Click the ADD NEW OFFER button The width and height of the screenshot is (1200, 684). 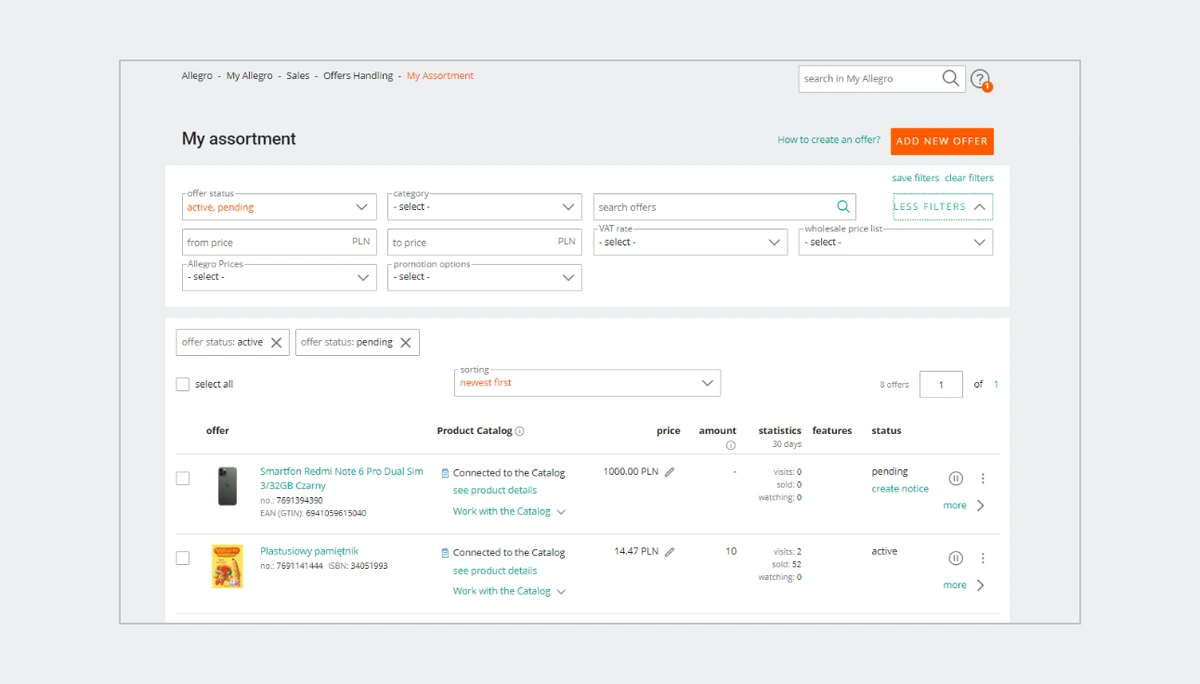(942, 141)
